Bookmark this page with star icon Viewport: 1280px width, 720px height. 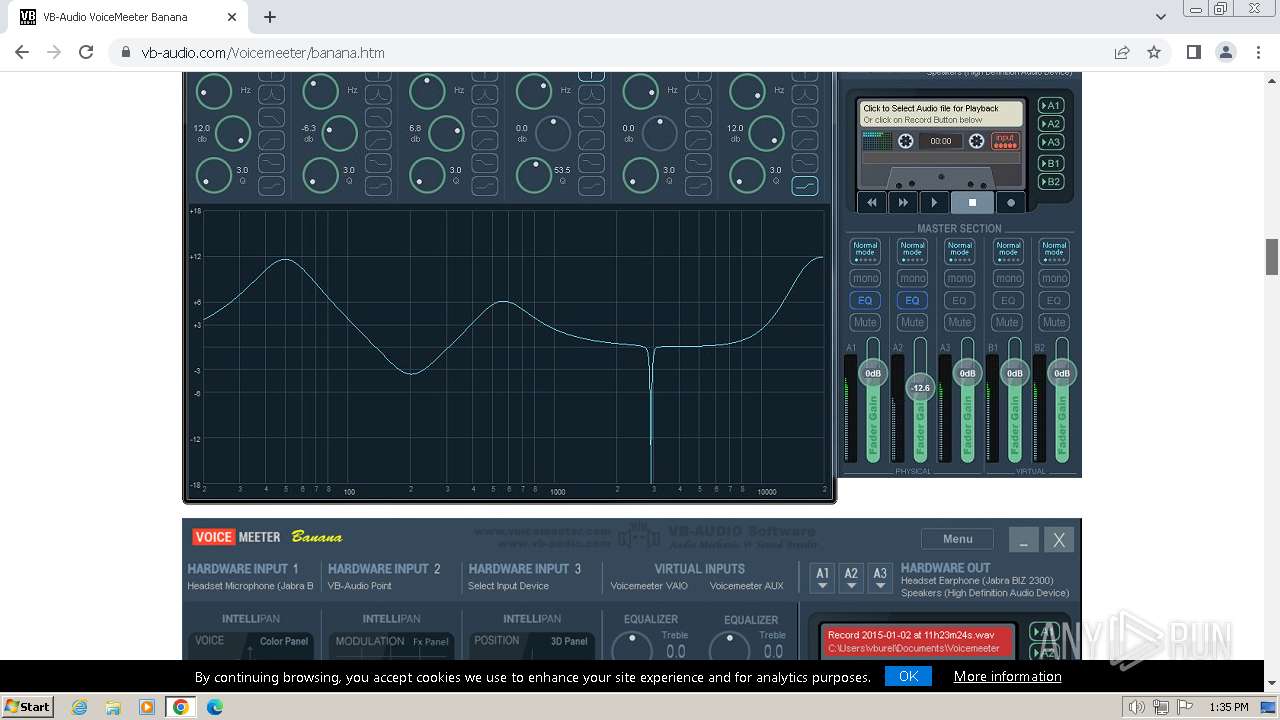click(x=1154, y=52)
